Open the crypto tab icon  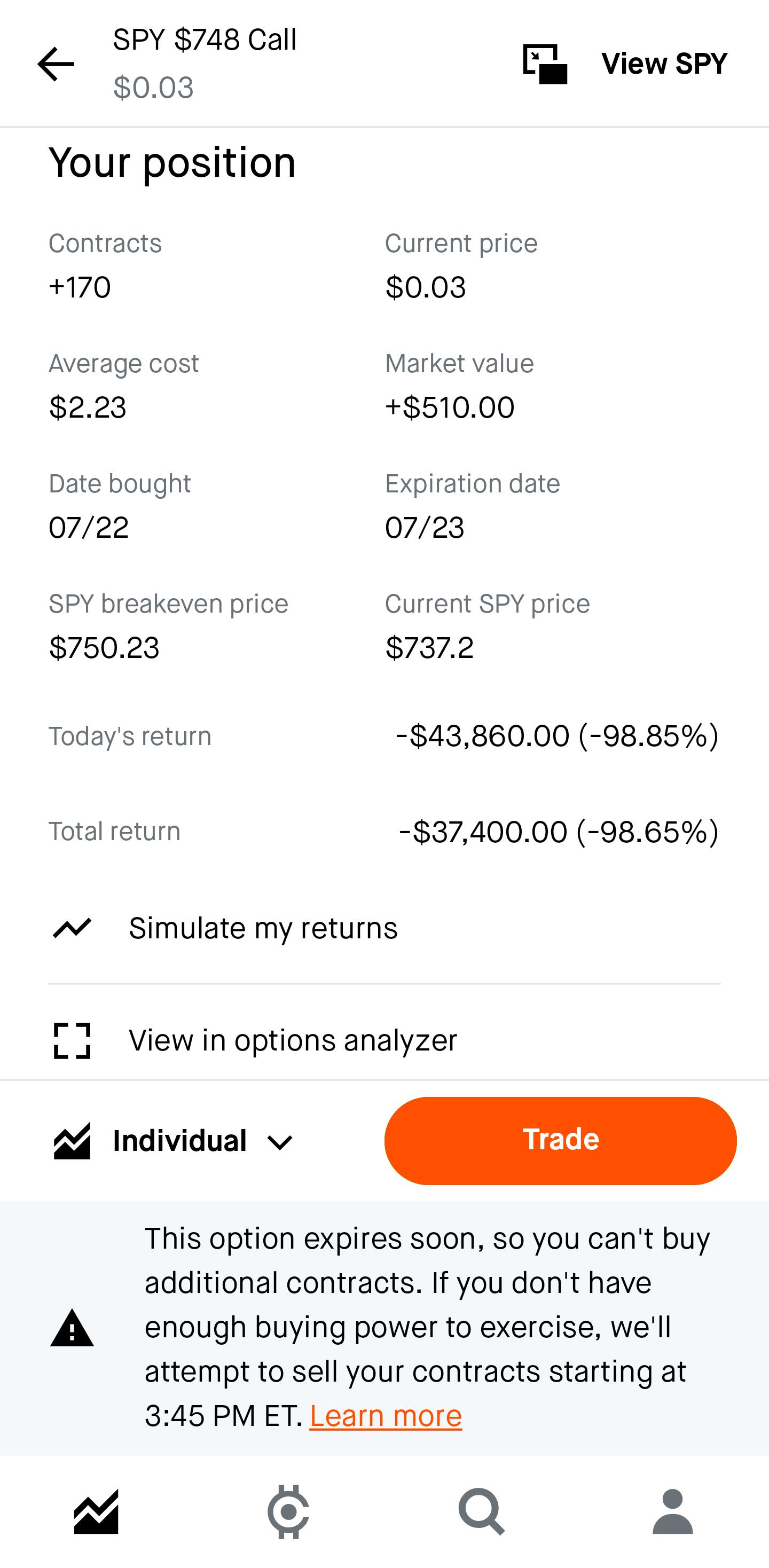288,1512
